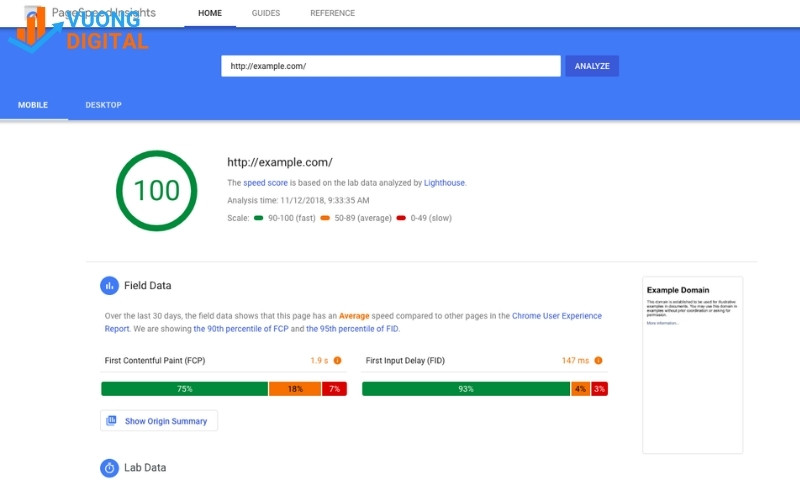Click the green 75% FCP bar segment

point(184,388)
